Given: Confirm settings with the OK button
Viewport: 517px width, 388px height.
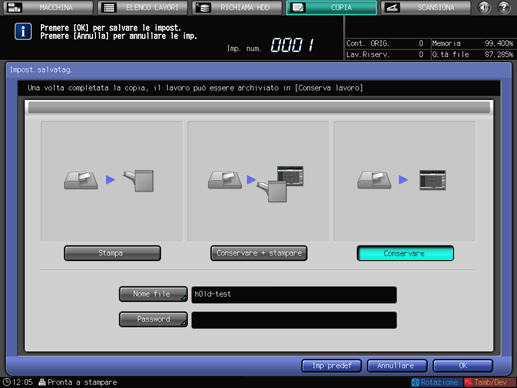Looking at the screenshot, I should [463, 366].
